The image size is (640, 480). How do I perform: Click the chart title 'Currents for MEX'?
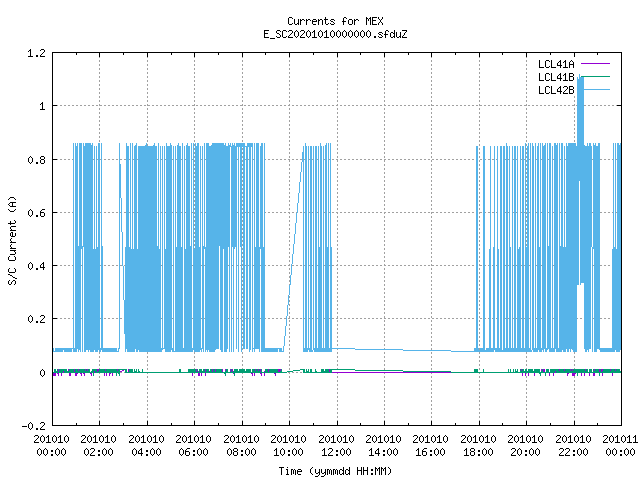(x=335, y=21)
